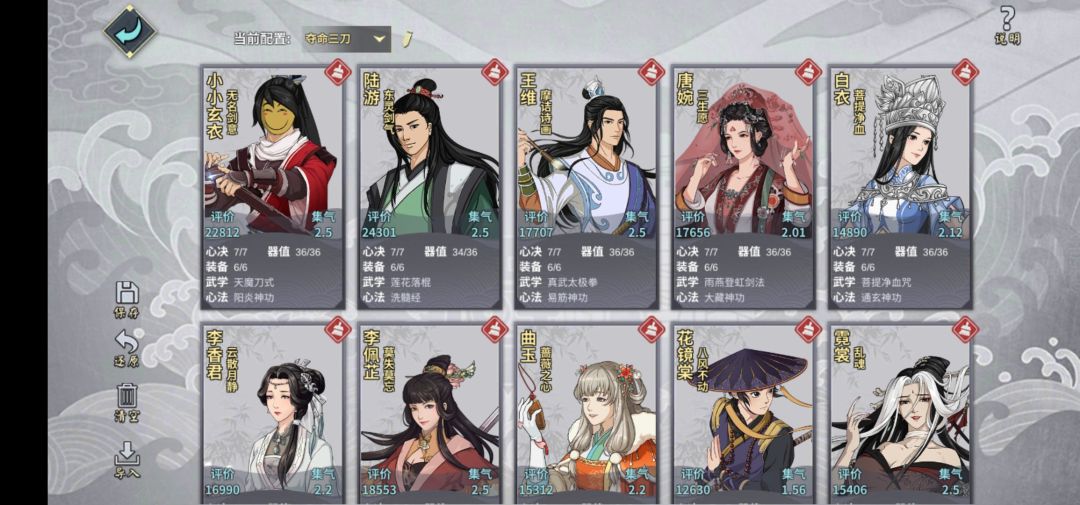Click the trash can clear icon
Image resolution: width=1080 pixels, height=505 pixels.
coord(127,402)
